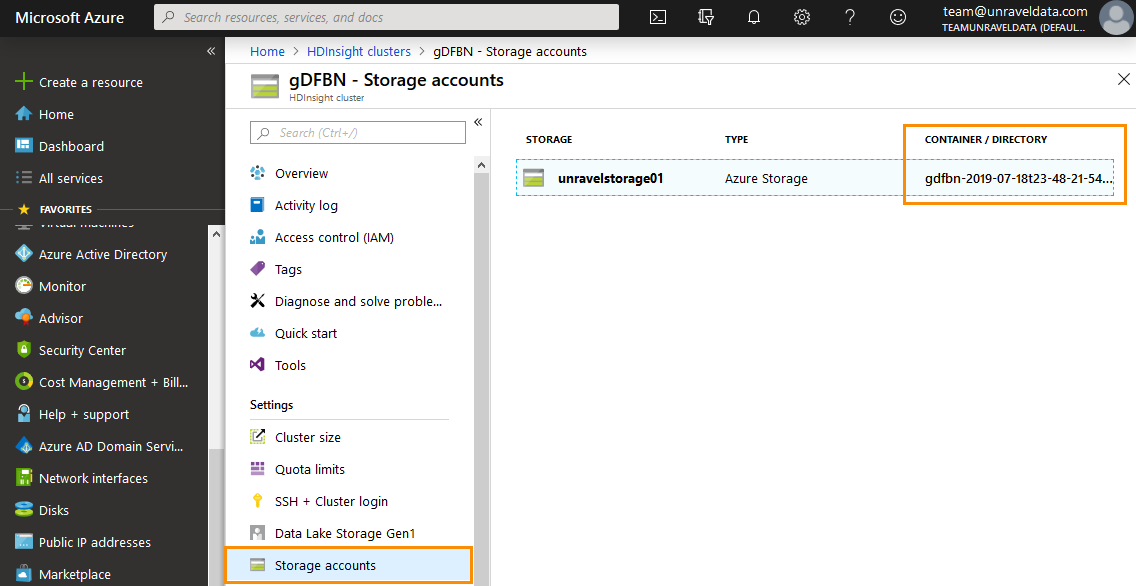Close the Storage accounts blade
This screenshot has height=586, width=1136.
click(1124, 79)
